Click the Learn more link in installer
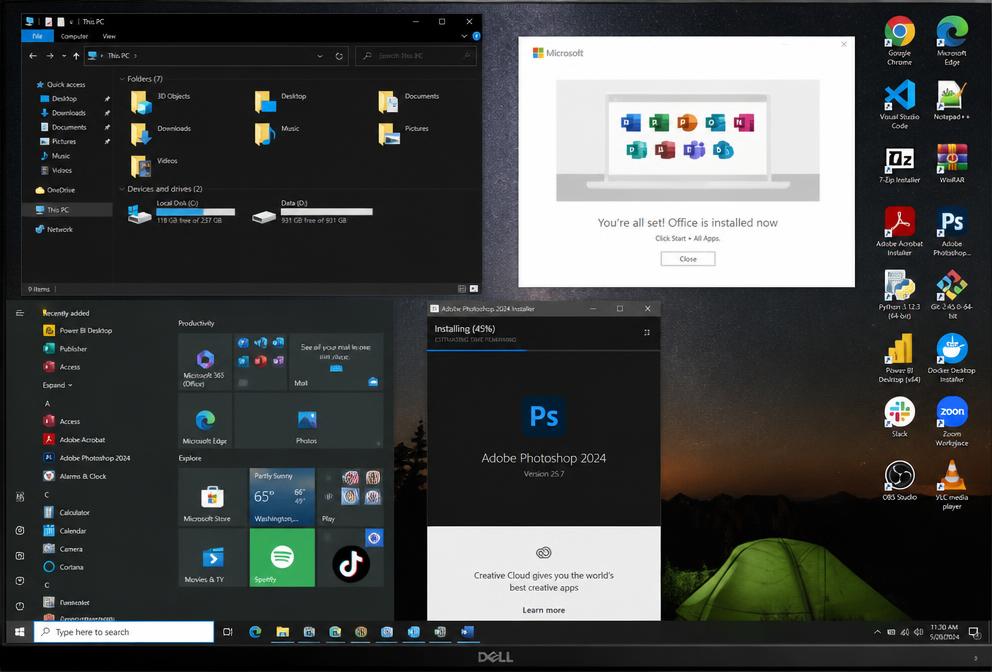The width and height of the screenshot is (992, 672). click(543, 610)
